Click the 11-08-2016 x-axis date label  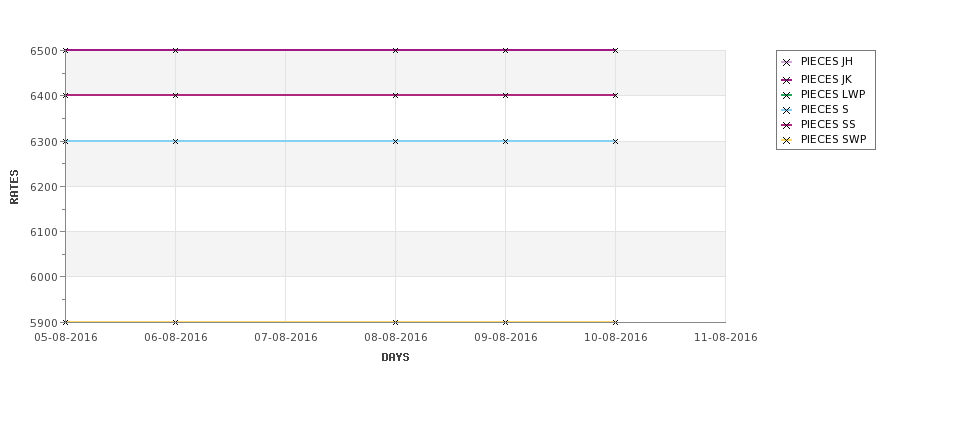coord(726,337)
